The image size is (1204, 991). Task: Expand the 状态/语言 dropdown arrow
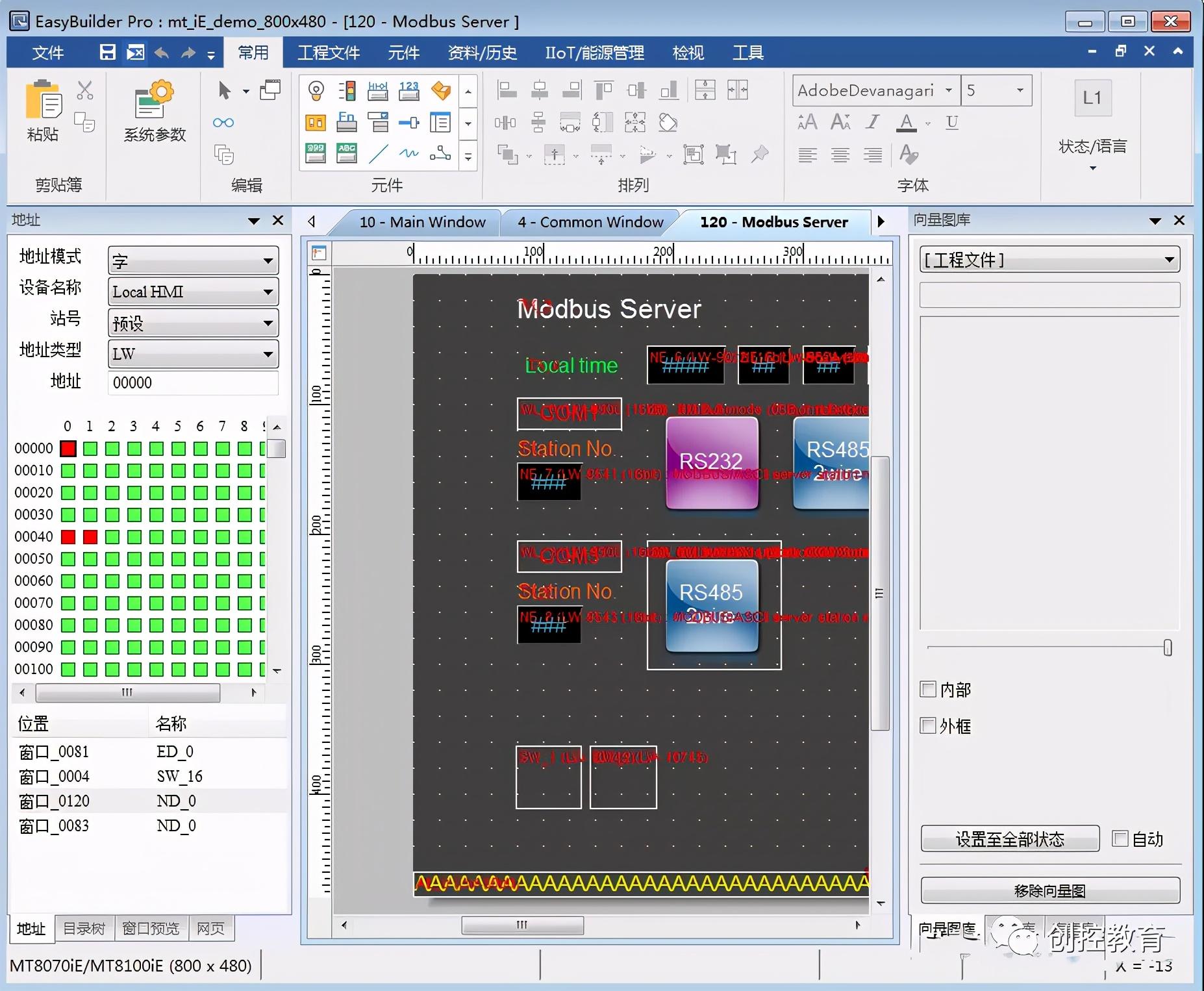coord(1093,168)
